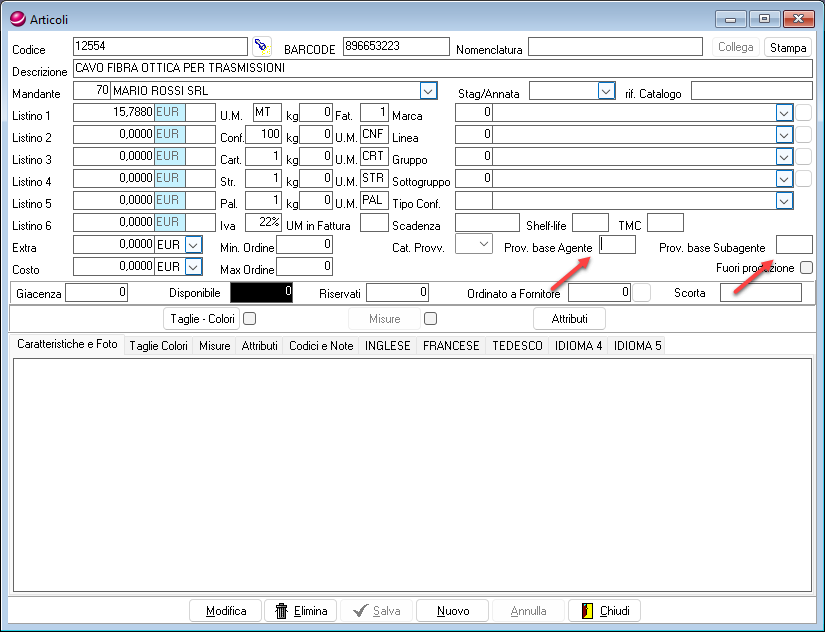The image size is (825, 632).
Task: Switch to the Taglie Colori tab
Action: [158, 346]
